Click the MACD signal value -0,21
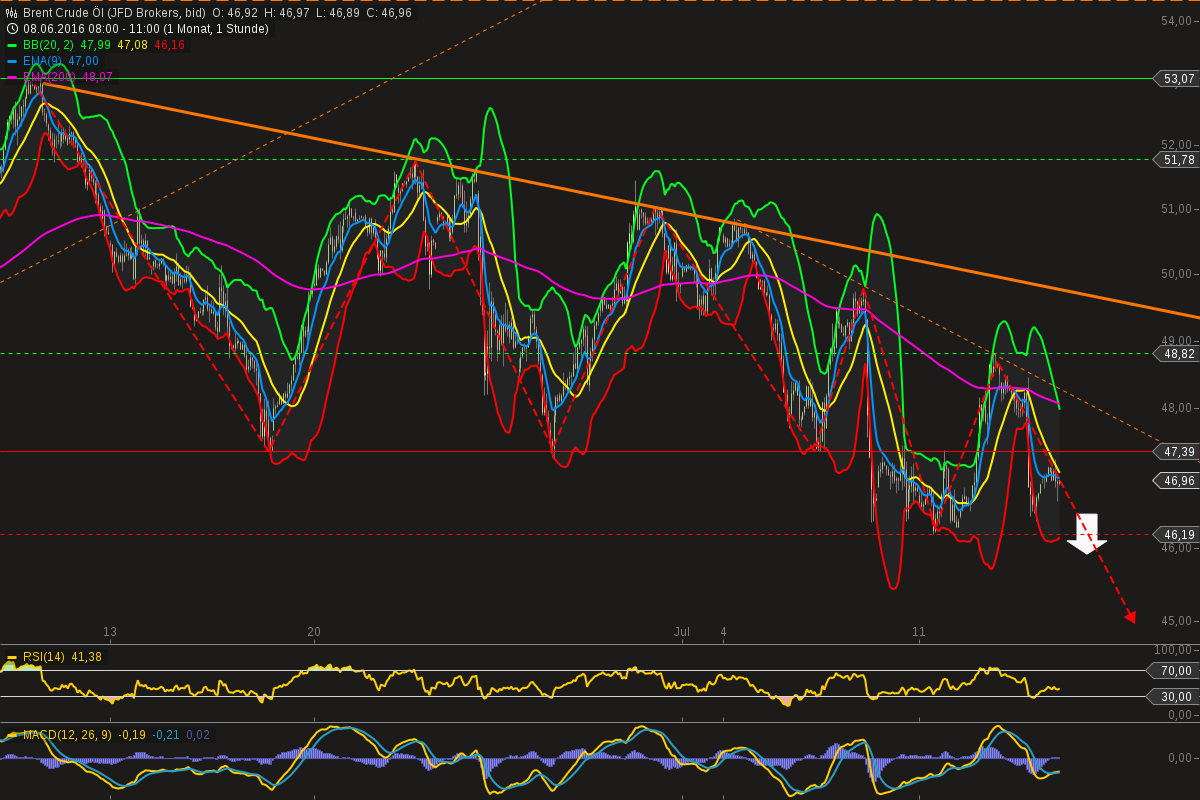The height and width of the screenshot is (800, 1200). [x=167, y=735]
